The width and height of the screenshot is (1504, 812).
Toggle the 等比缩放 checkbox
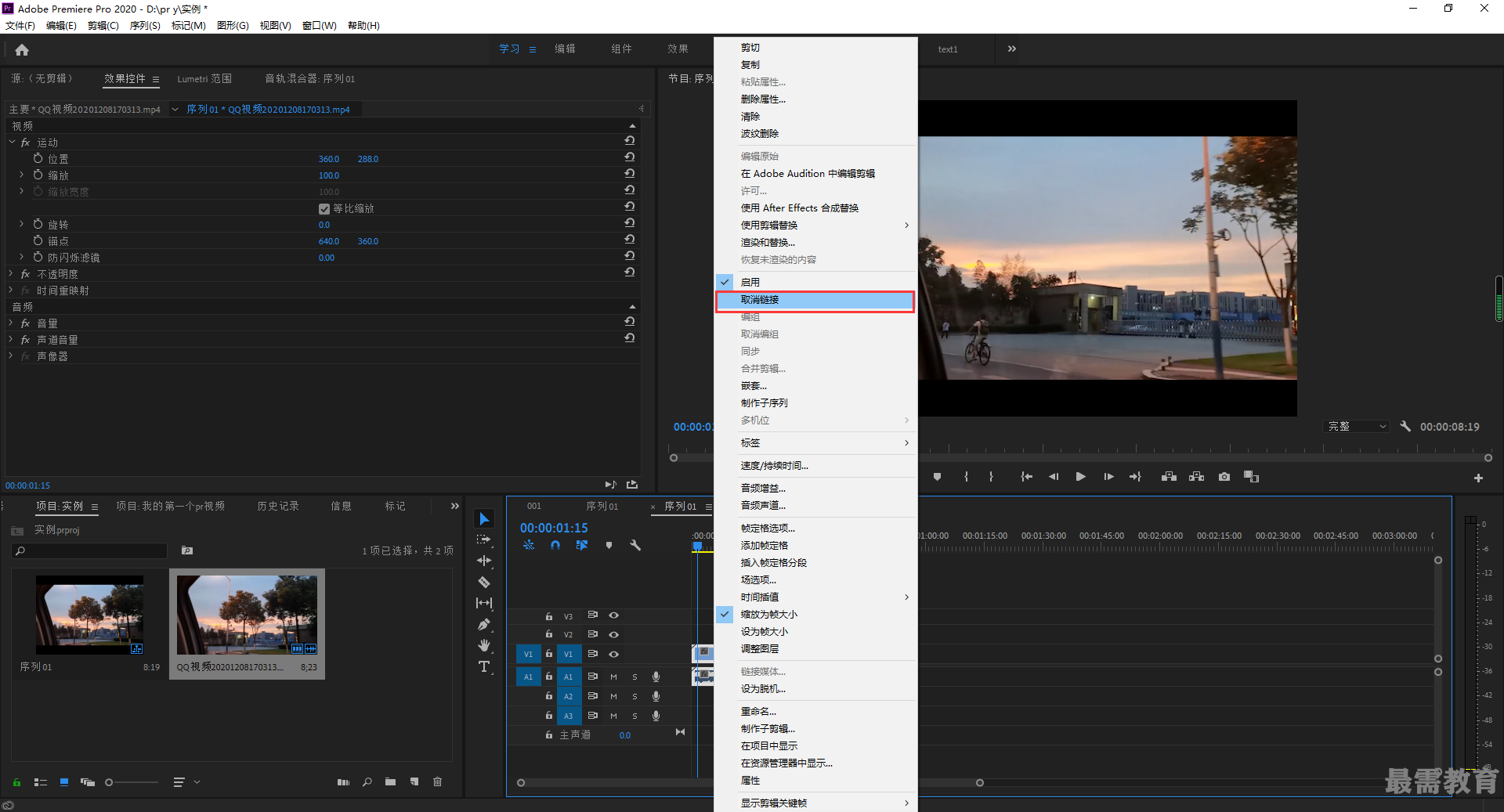pyautogui.click(x=324, y=209)
